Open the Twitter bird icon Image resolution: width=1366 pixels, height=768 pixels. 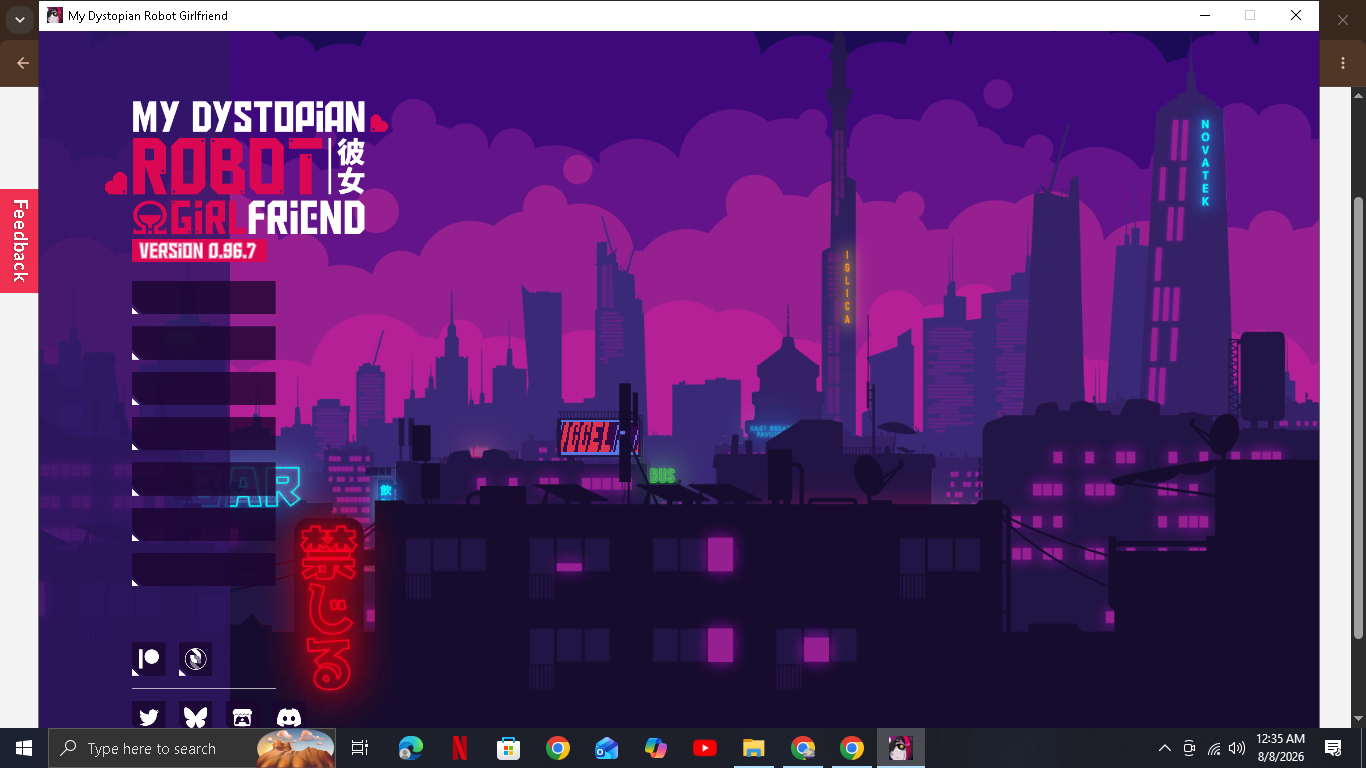click(x=149, y=717)
